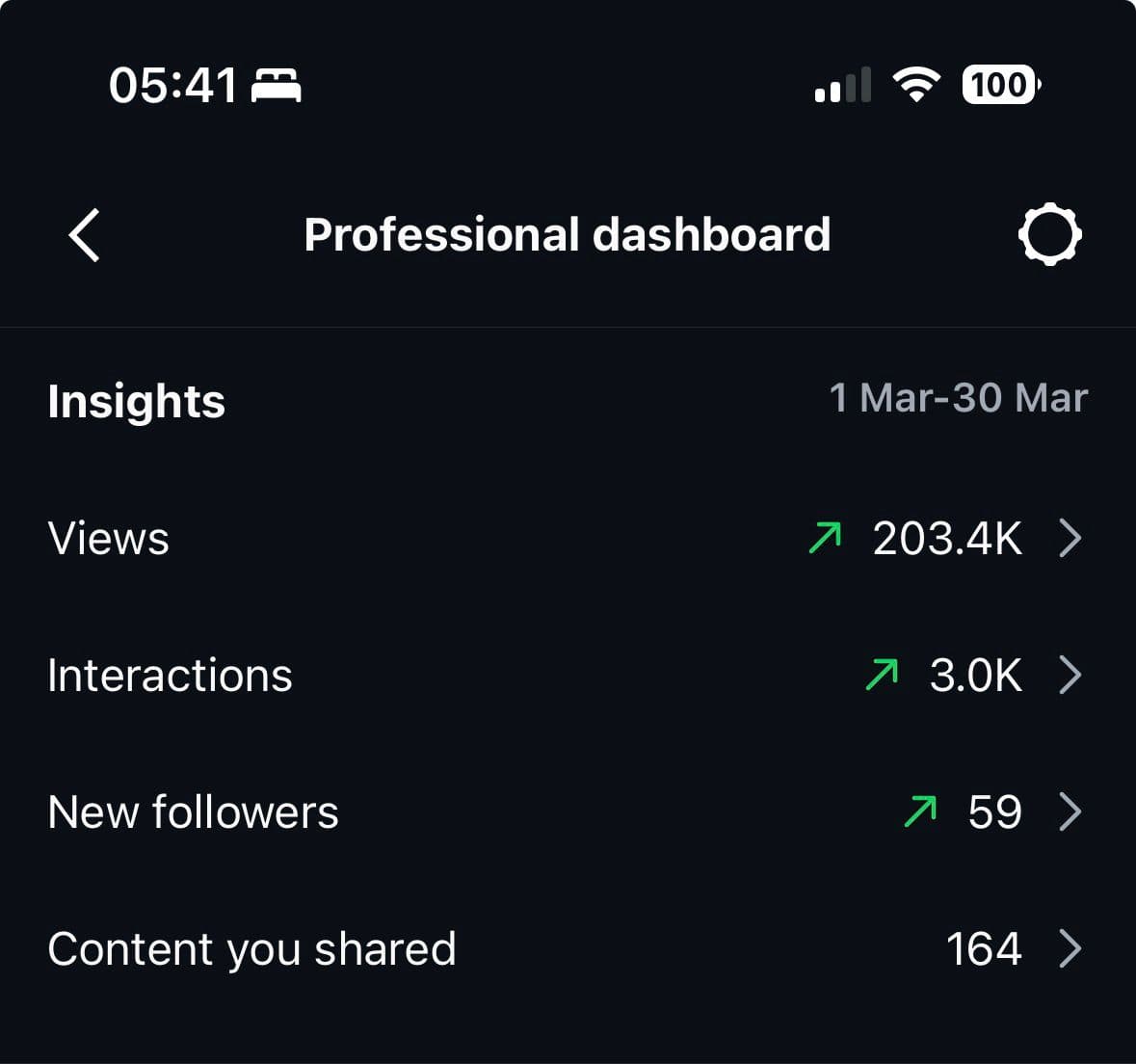Open the settings gear icon
Viewport: 1136px width, 1064px height.
(x=1049, y=234)
